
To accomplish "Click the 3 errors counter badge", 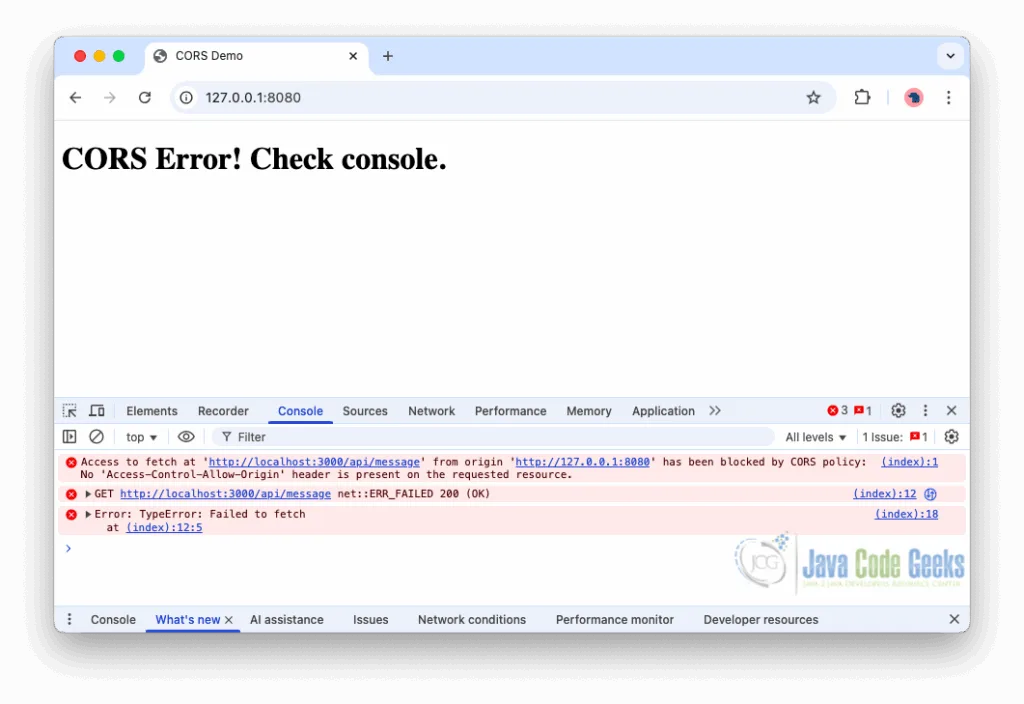I will pos(837,410).
